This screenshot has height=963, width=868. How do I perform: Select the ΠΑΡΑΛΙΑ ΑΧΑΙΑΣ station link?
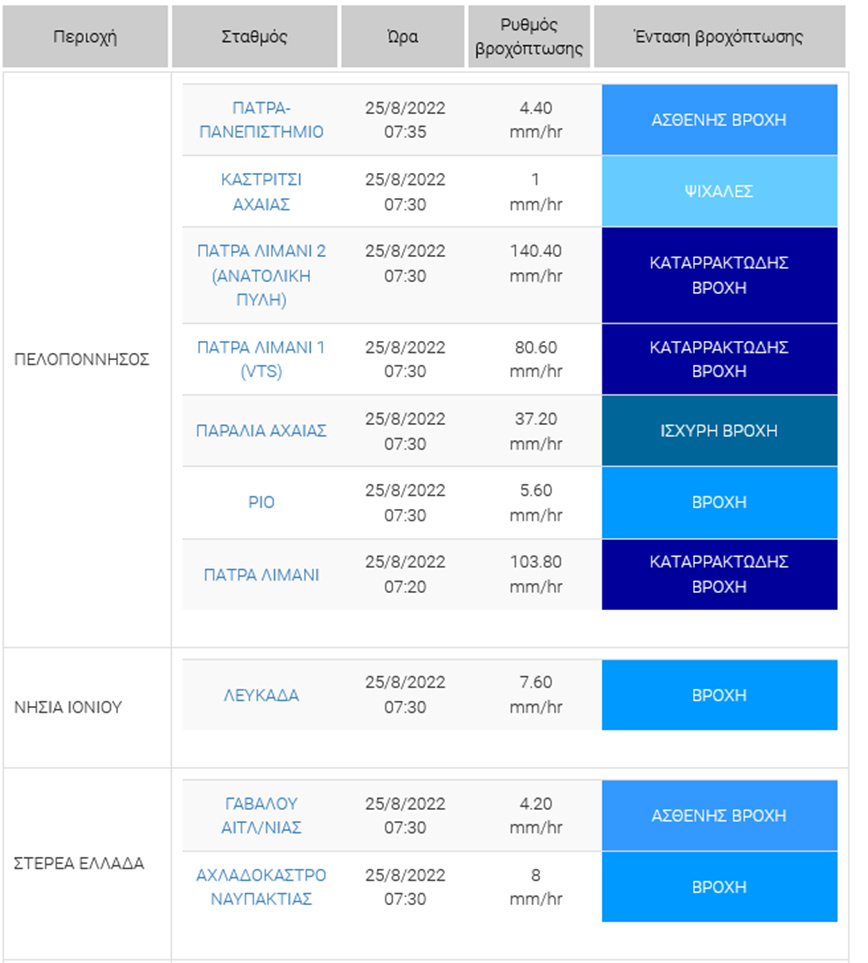coord(261,431)
